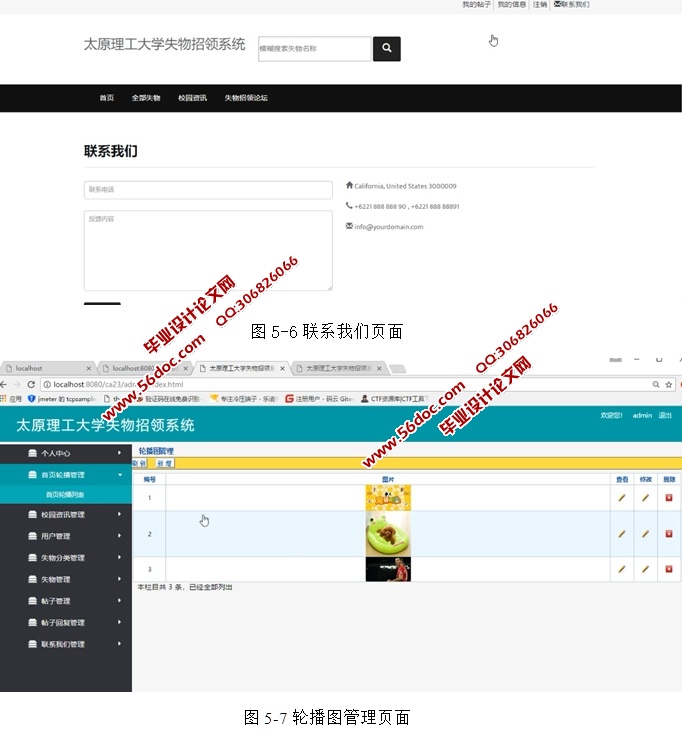The width and height of the screenshot is (682, 737).
Task: Collapse the 首页轮播管理 sidebar arrow
Action: (x=120, y=475)
